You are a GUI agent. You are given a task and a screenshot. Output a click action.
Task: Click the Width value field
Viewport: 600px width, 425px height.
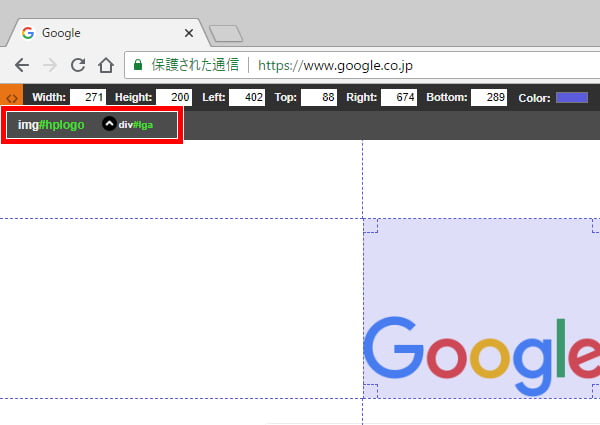88,98
